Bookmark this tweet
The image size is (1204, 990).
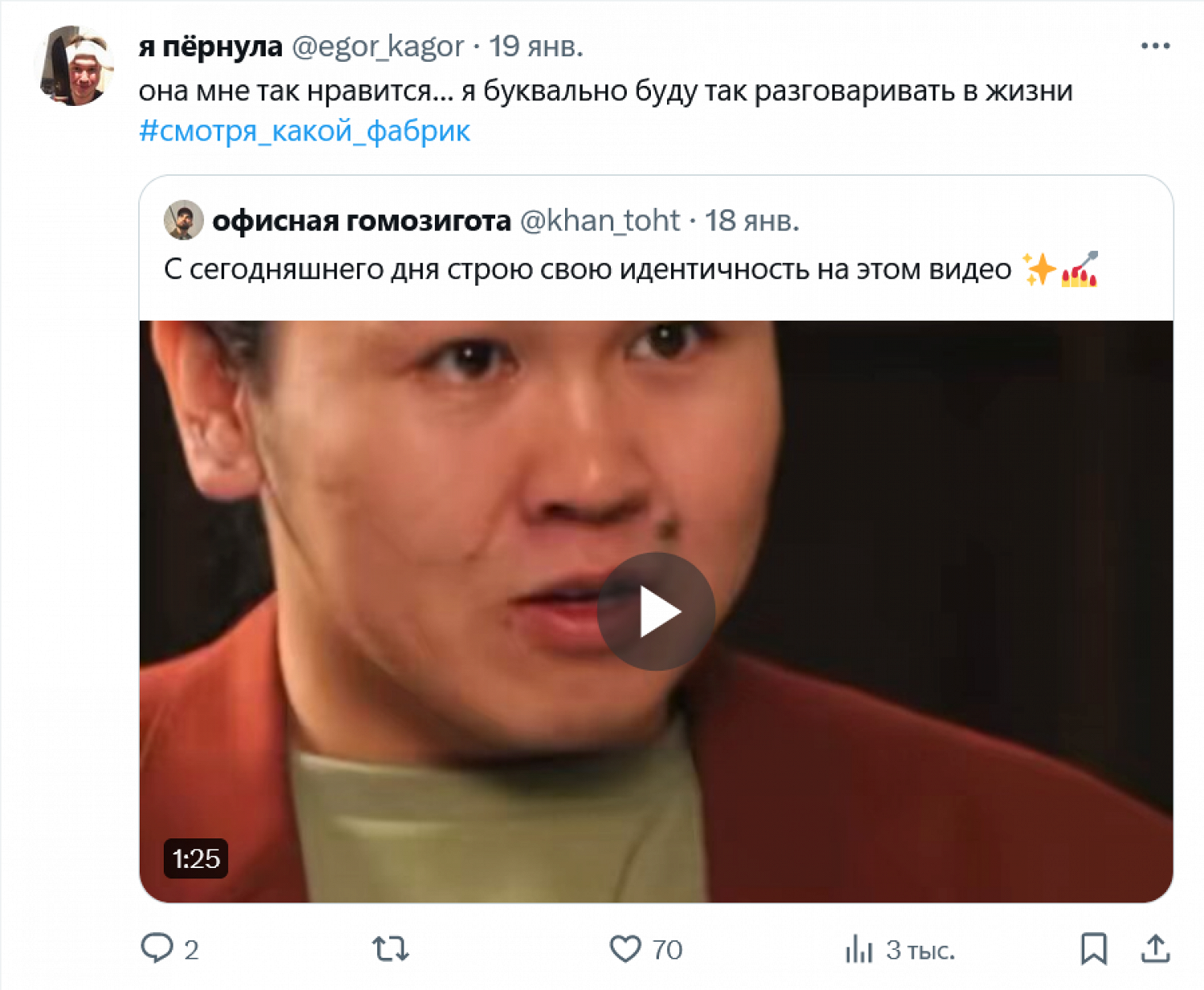[1093, 949]
